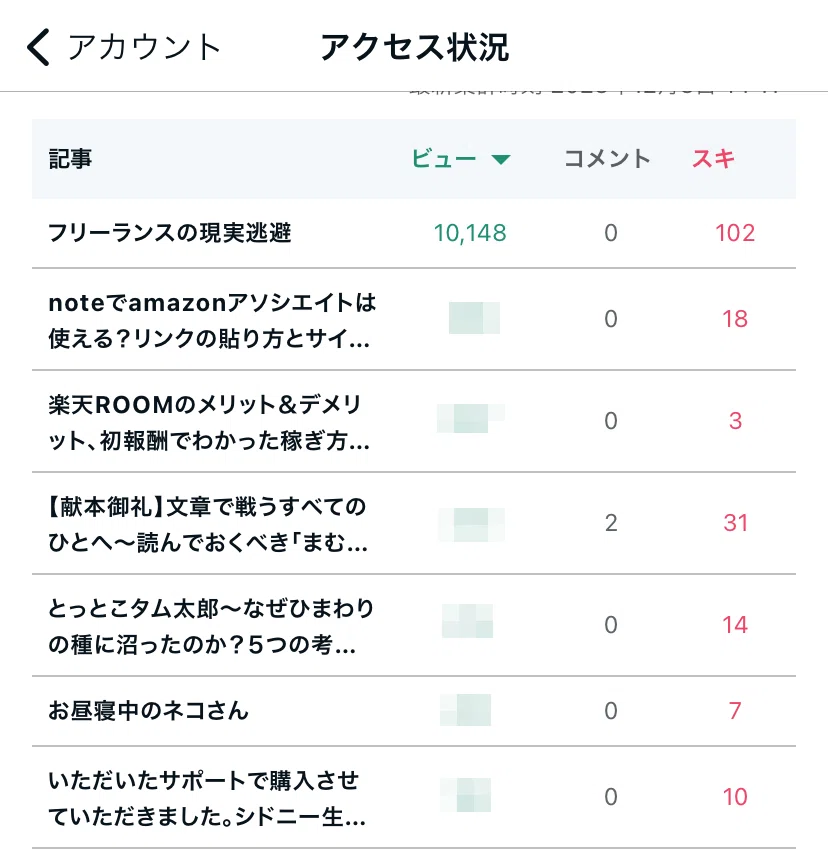Sort by コメント column header
Viewport: 828px width, 866px height.
point(607,159)
